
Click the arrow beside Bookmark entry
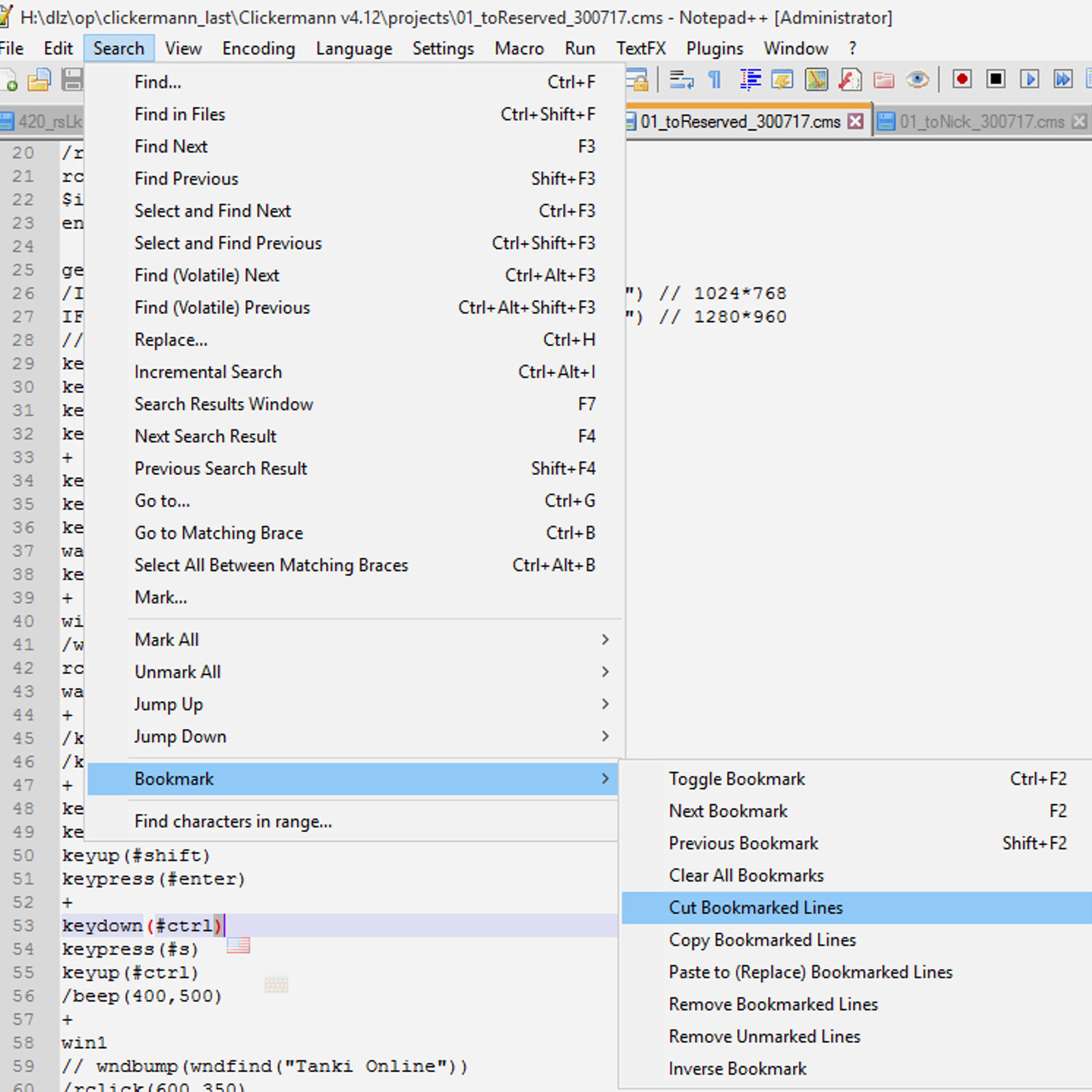[x=605, y=778]
